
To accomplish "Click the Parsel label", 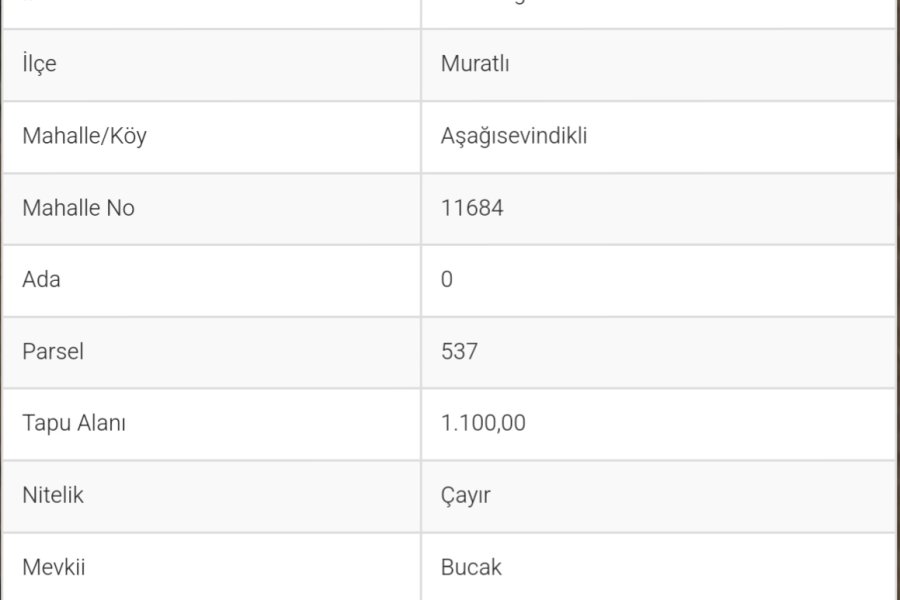I will 53,351.
